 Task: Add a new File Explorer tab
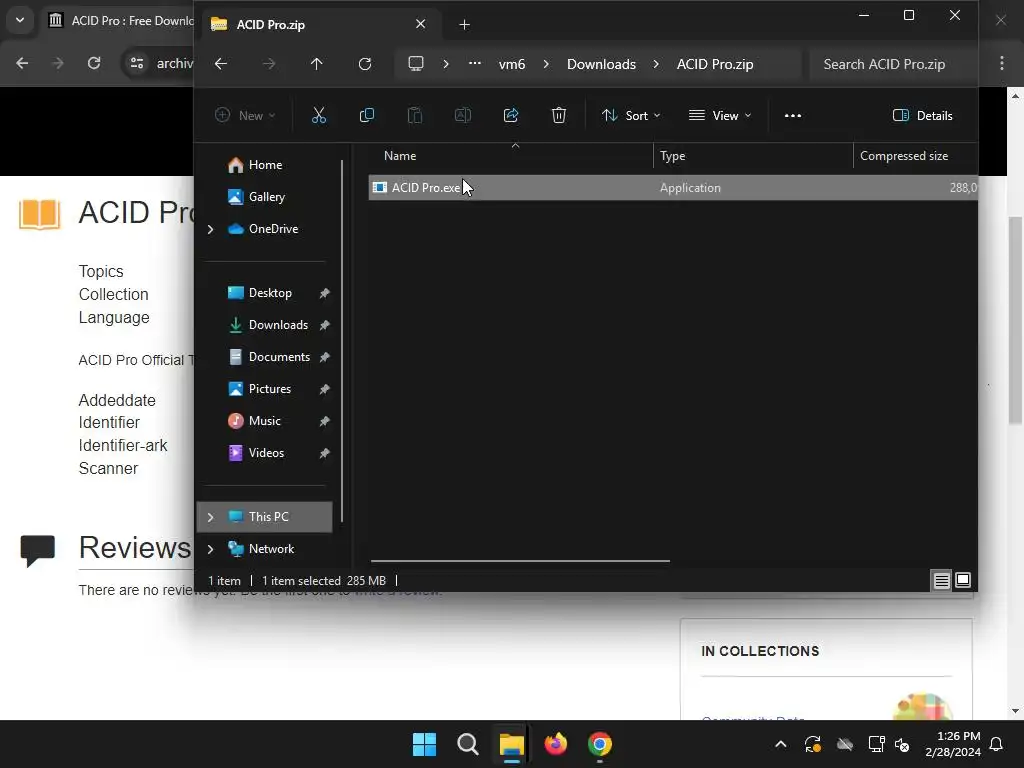[x=464, y=25]
